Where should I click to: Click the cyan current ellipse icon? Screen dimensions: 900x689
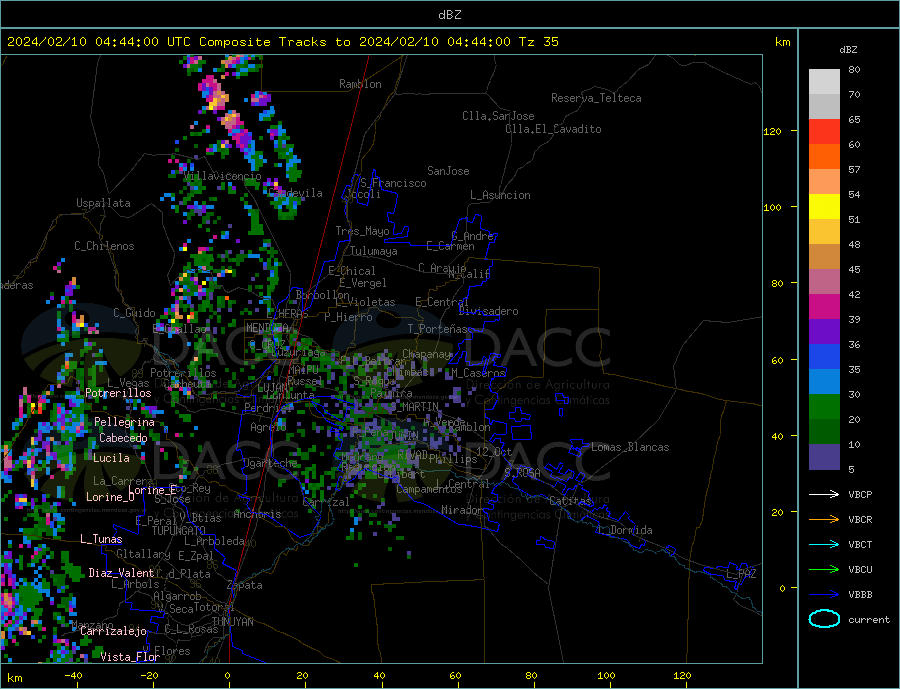point(824,619)
